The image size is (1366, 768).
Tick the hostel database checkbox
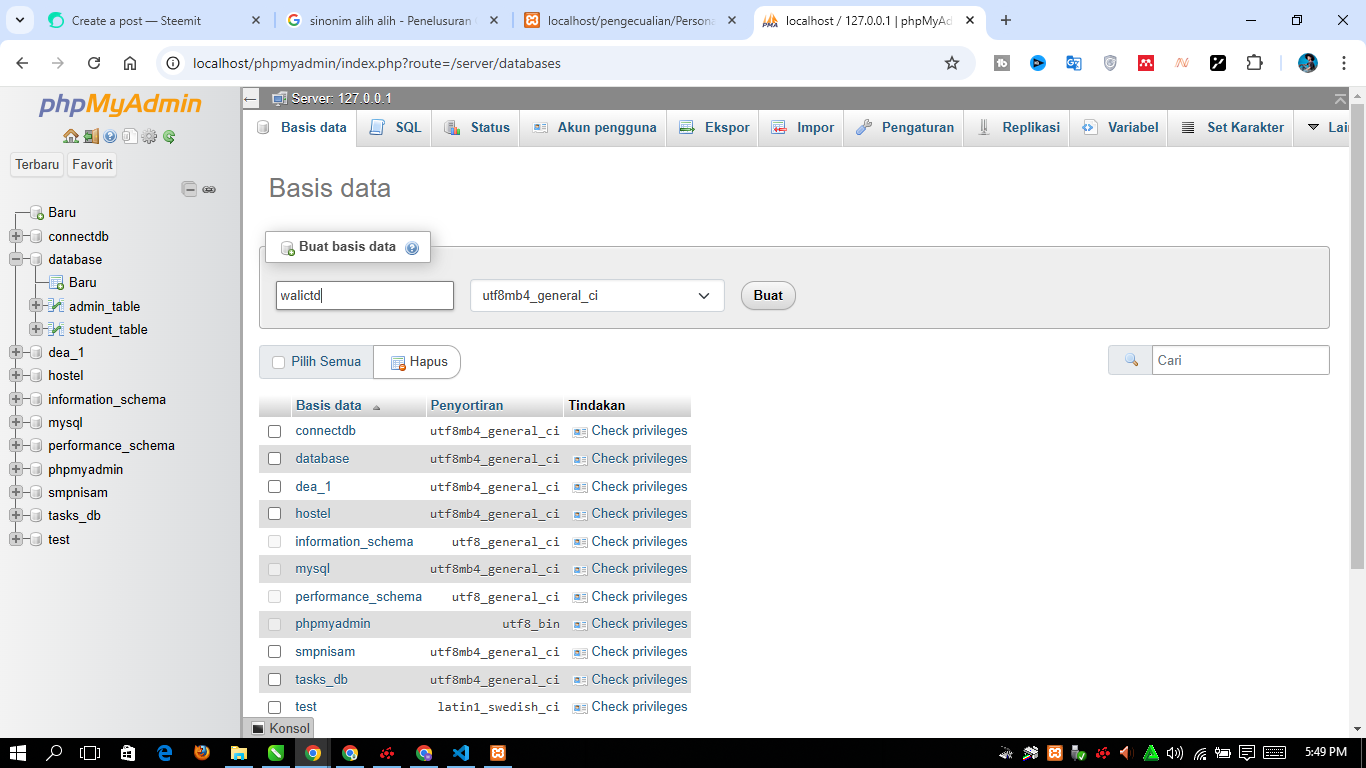[x=275, y=514]
